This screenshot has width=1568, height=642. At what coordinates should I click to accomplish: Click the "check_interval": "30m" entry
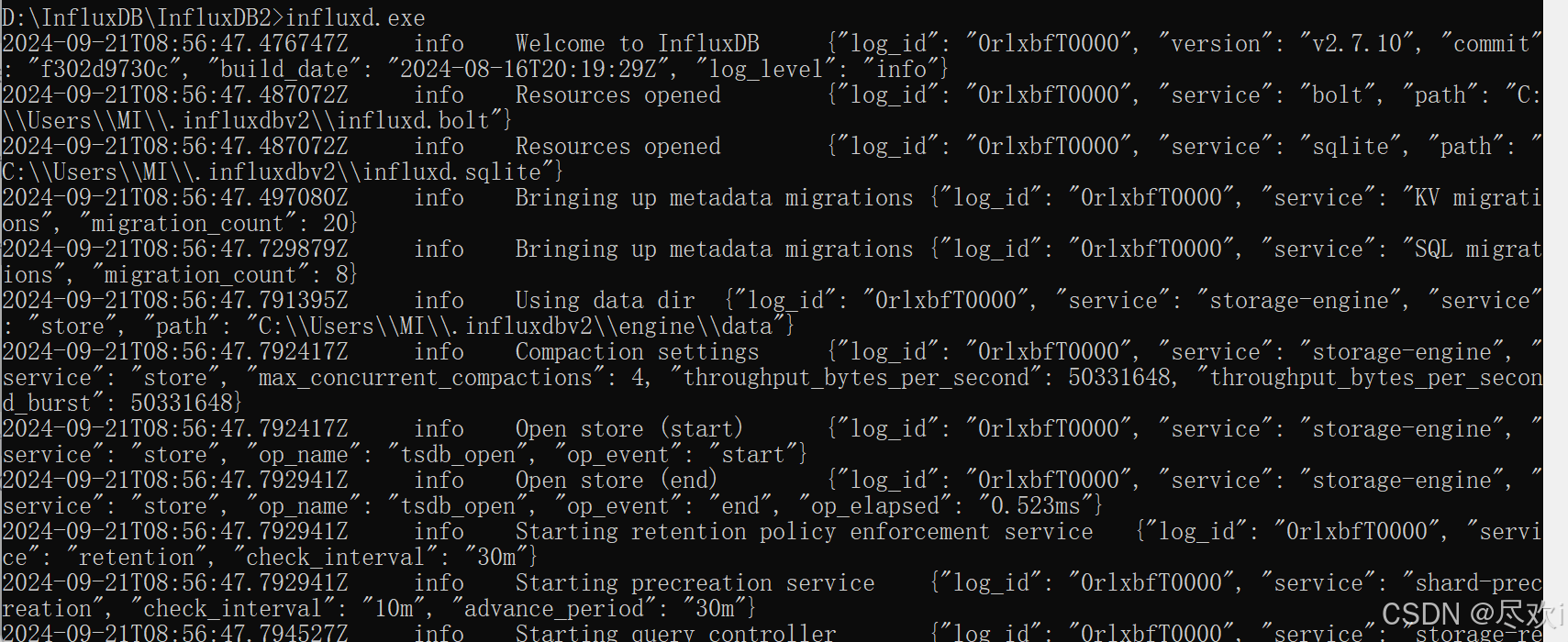click(381, 557)
